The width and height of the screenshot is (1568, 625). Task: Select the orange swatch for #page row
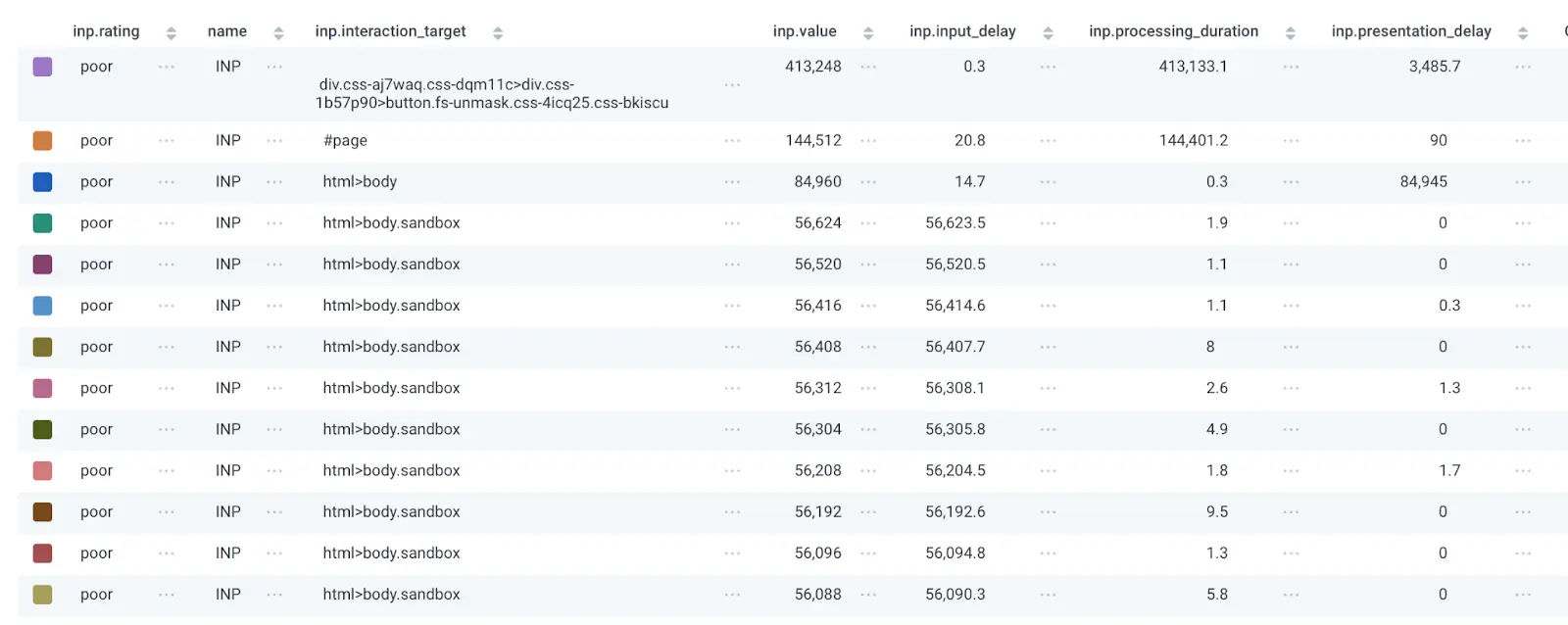tap(42, 141)
